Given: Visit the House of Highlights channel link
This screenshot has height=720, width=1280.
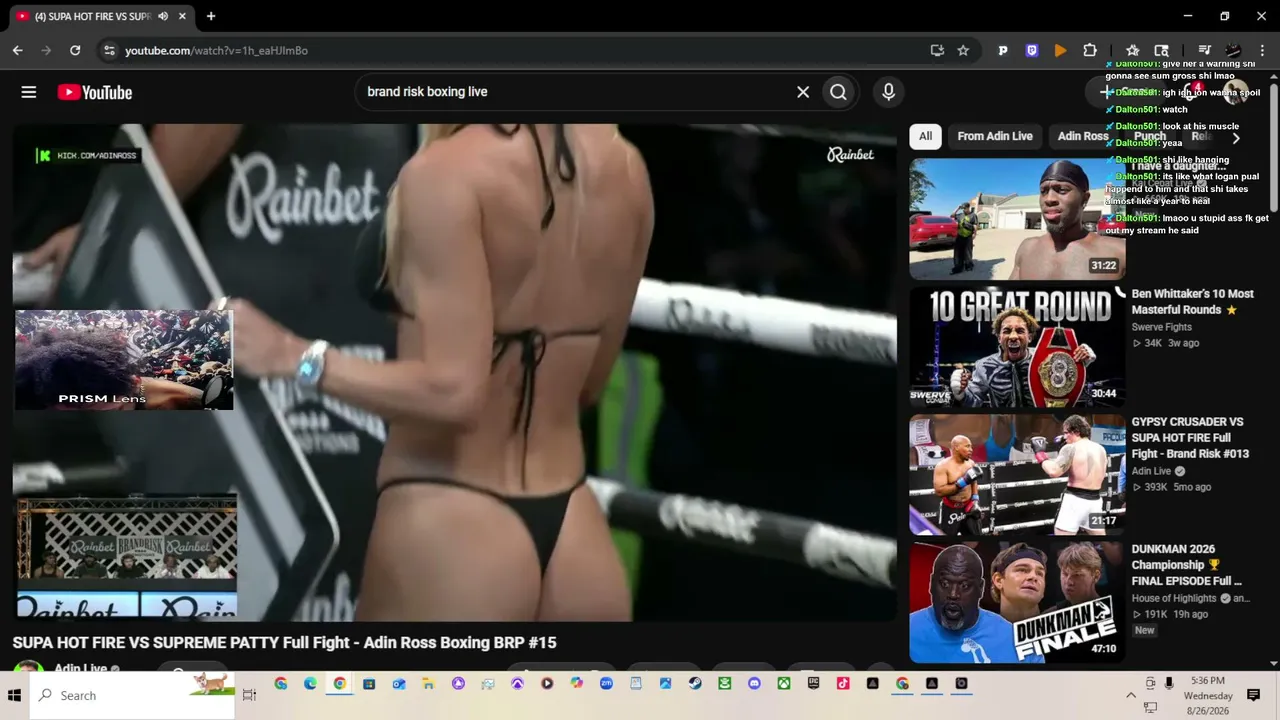Looking at the screenshot, I should [x=1175, y=599].
